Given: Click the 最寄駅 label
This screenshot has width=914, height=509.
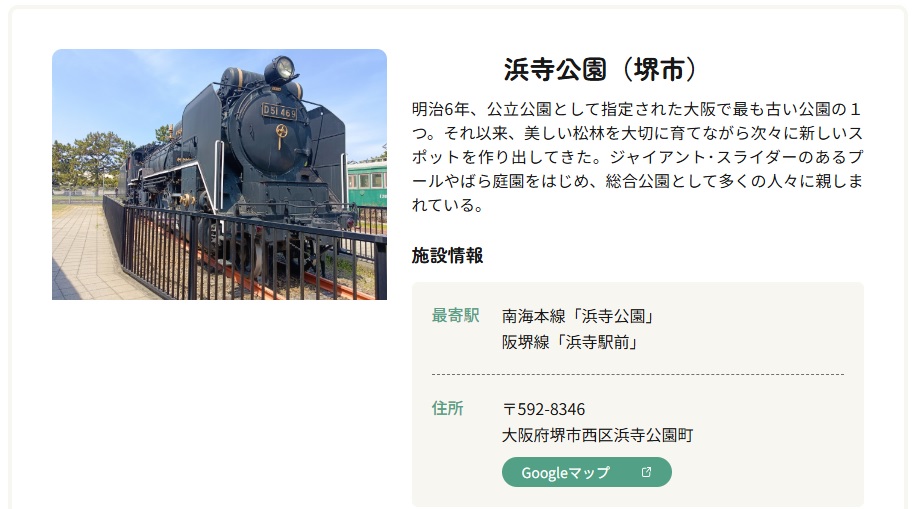Looking at the screenshot, I should tap(455, 315).
